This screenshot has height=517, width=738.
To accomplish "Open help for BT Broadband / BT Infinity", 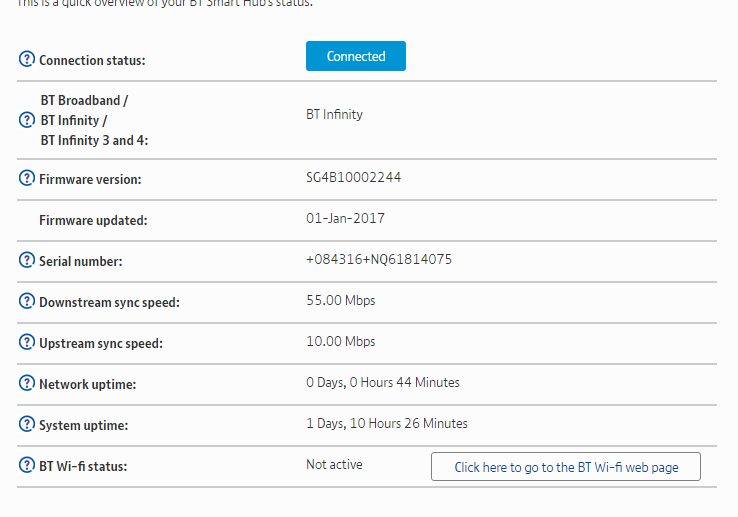I will coord(27,120).
